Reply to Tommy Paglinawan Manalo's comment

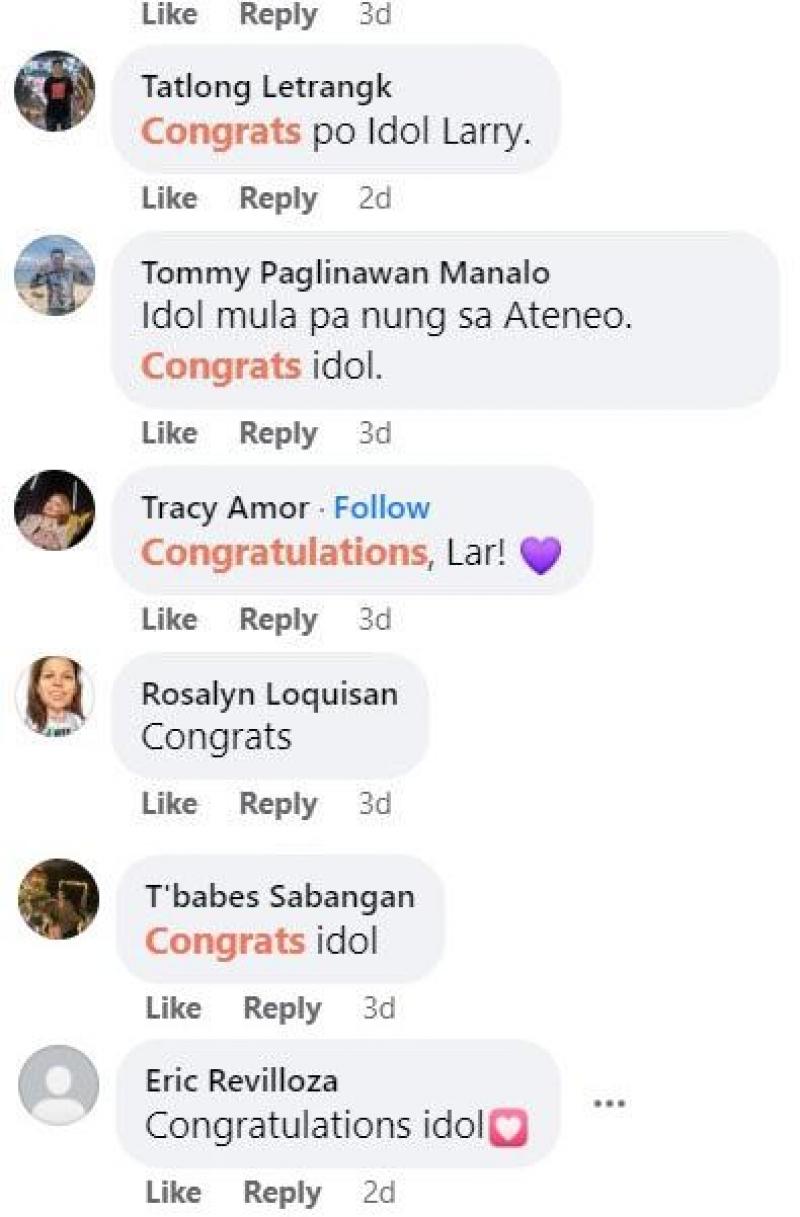pyautogui.click(x=278, y=433)
